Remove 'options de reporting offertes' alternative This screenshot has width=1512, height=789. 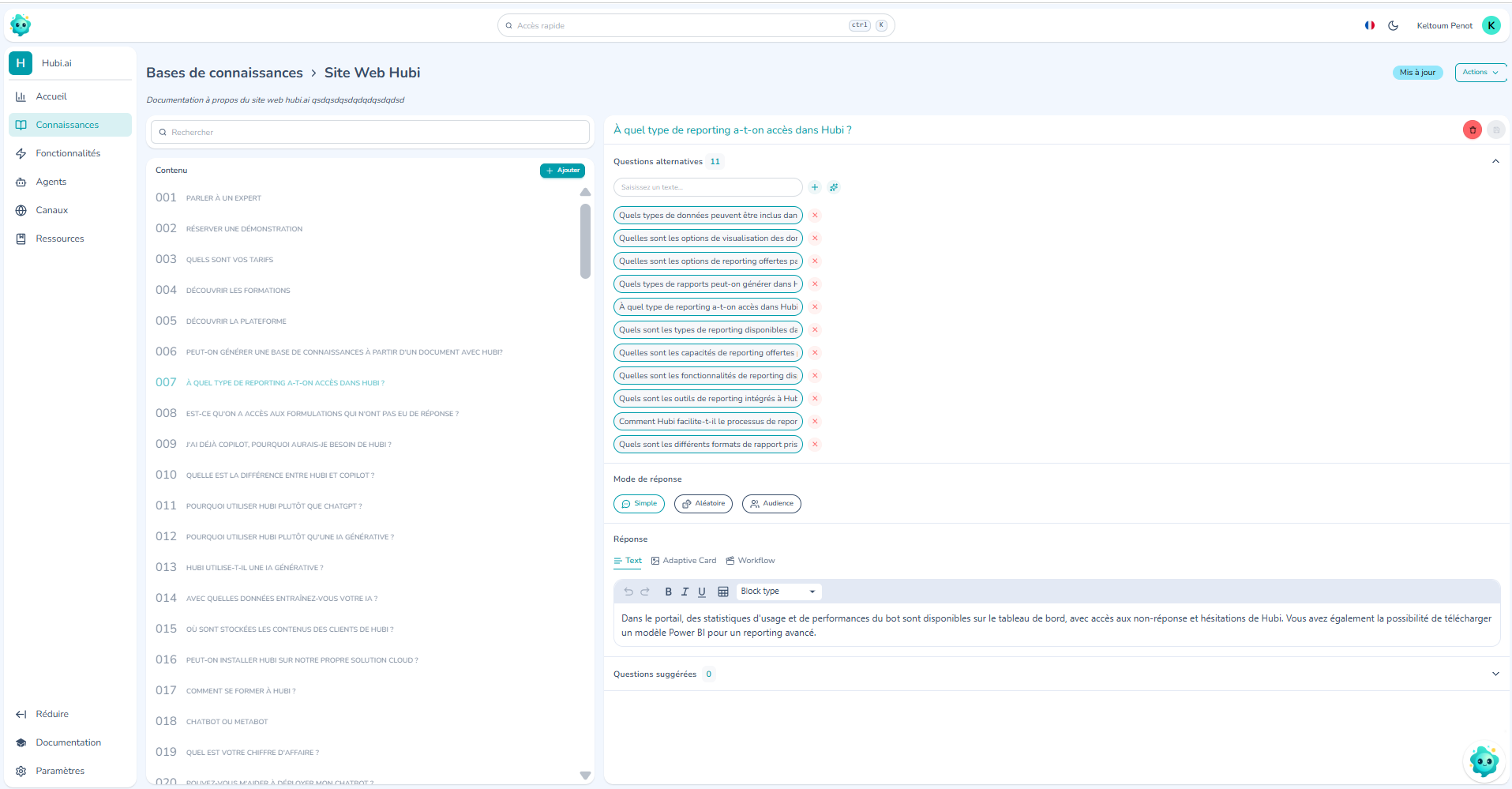(x=815, y=261)
